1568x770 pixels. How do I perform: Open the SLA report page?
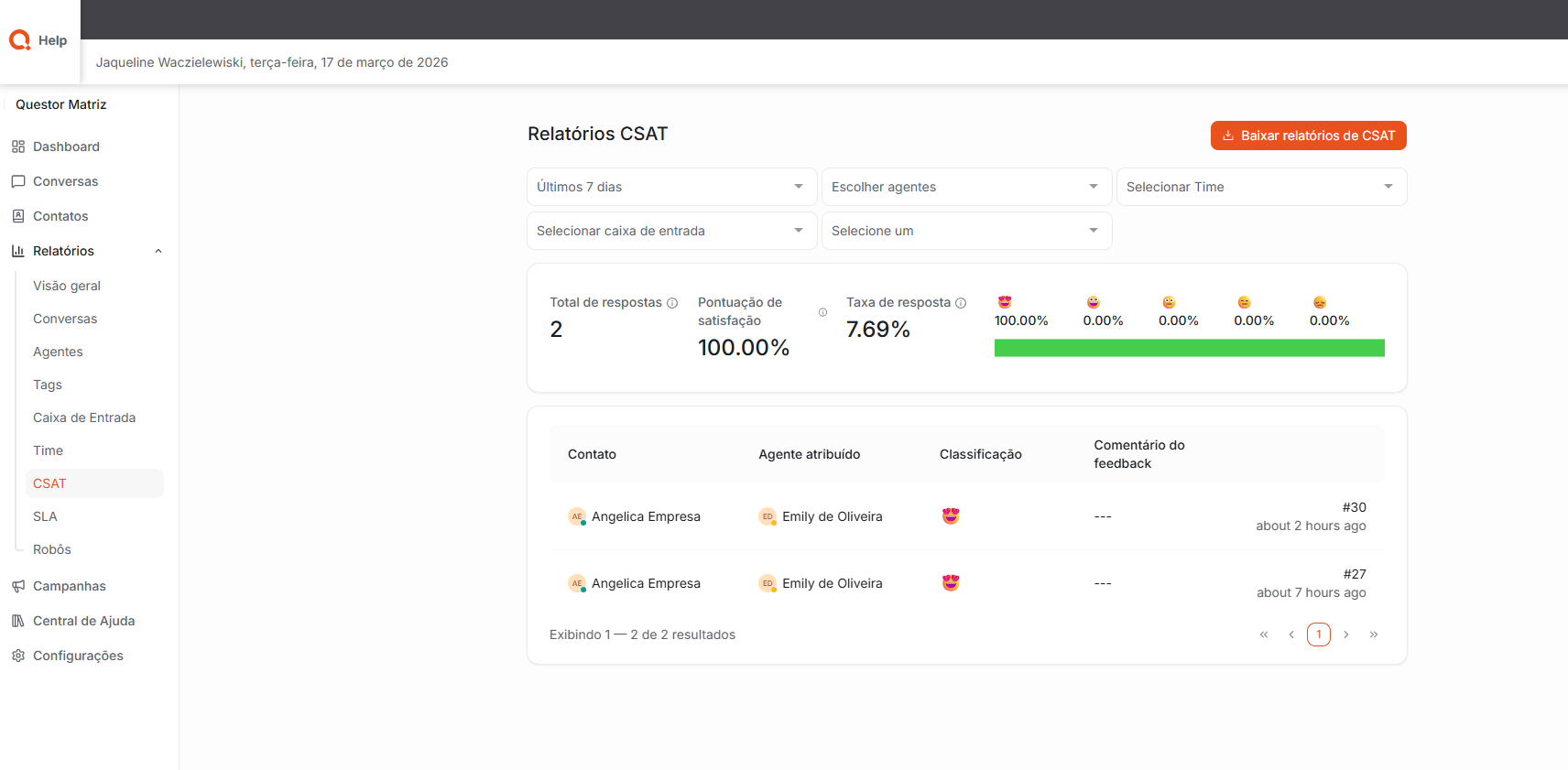(45, 516)
